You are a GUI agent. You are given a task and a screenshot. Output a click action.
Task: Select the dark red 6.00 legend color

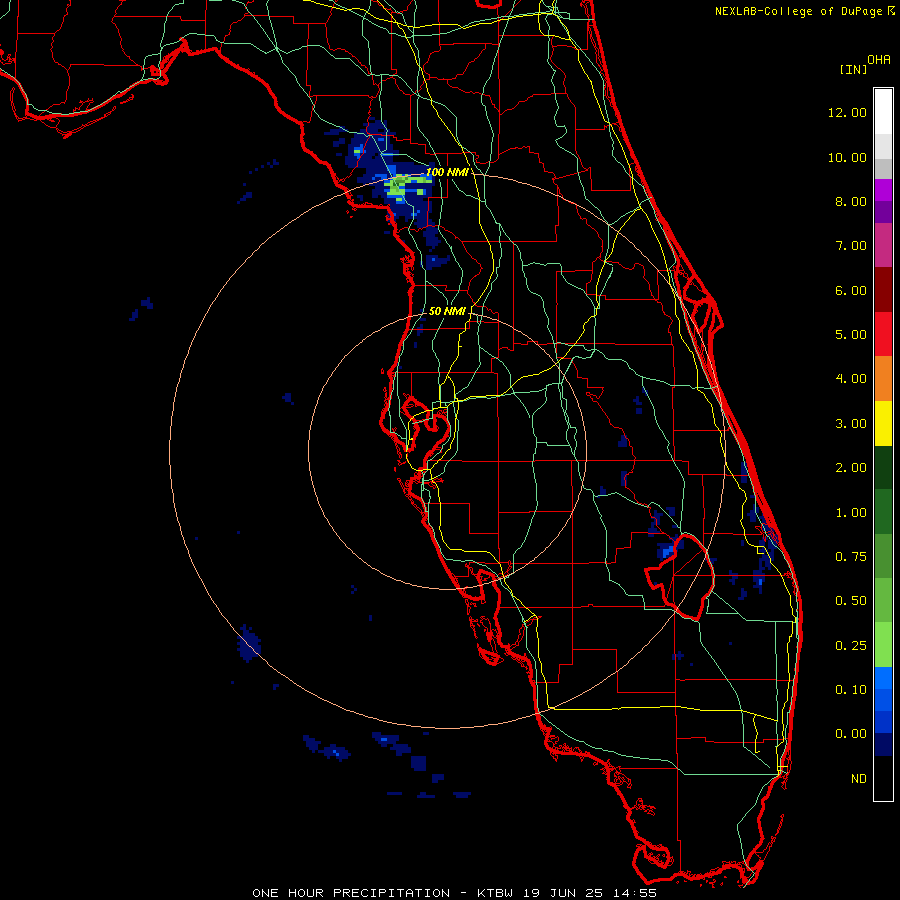(883, 290)
